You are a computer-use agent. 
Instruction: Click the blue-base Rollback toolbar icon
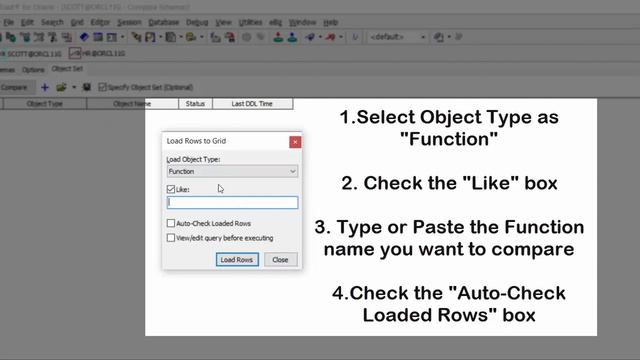point(292,37)
